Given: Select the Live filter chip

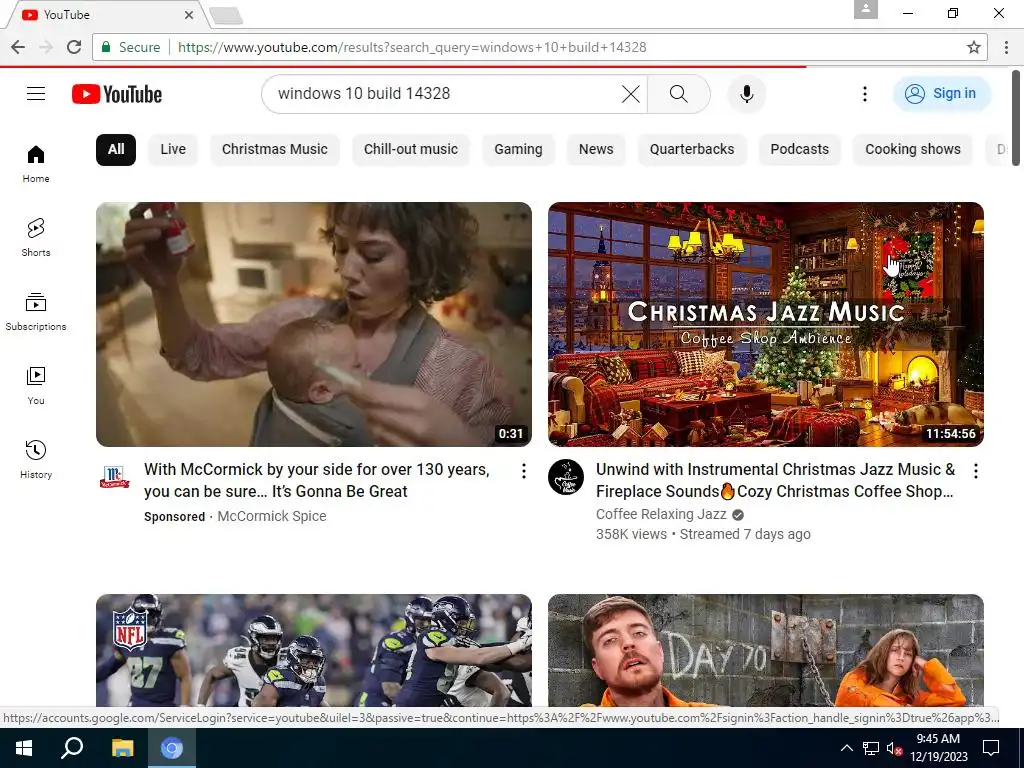Looking at the screenshot, I should tap(173, 150).
